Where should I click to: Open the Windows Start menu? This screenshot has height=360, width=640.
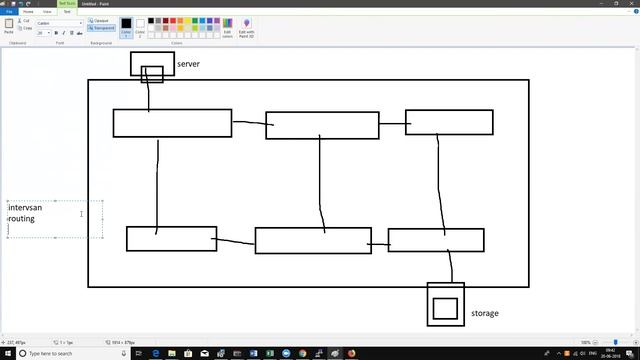click(x=8, y=353)
